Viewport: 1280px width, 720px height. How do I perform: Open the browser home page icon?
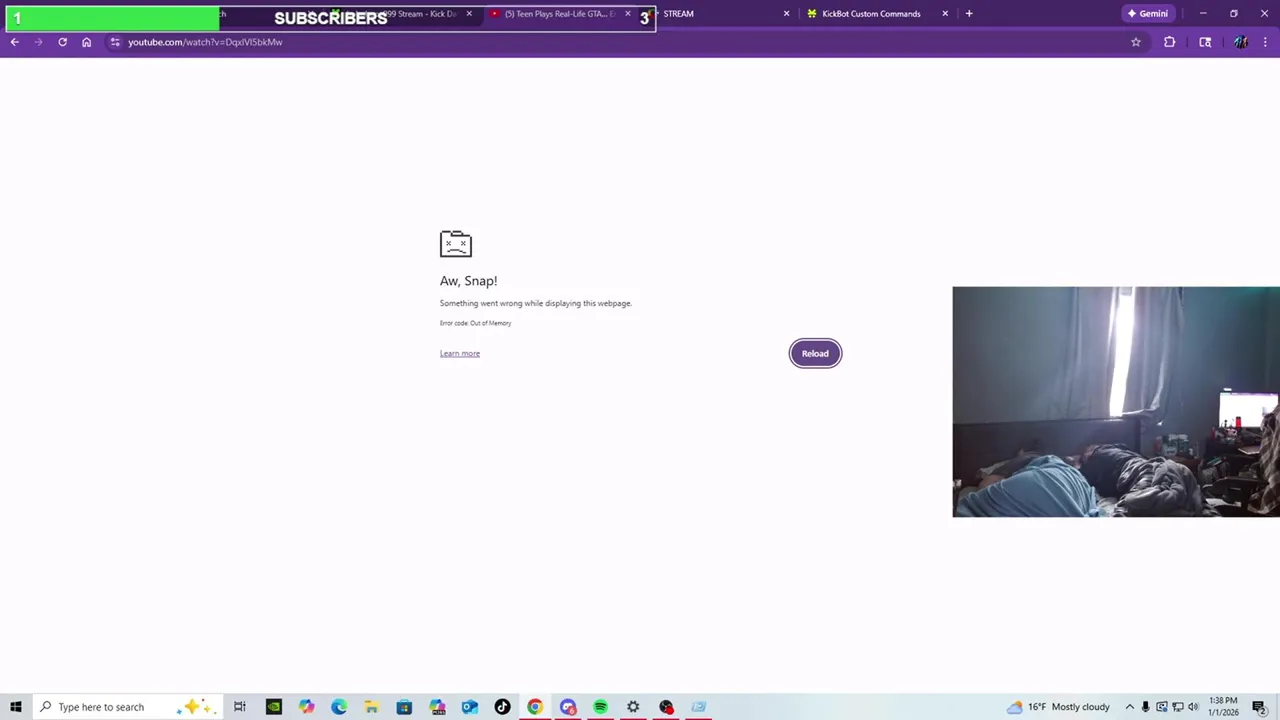pos(86,42)
